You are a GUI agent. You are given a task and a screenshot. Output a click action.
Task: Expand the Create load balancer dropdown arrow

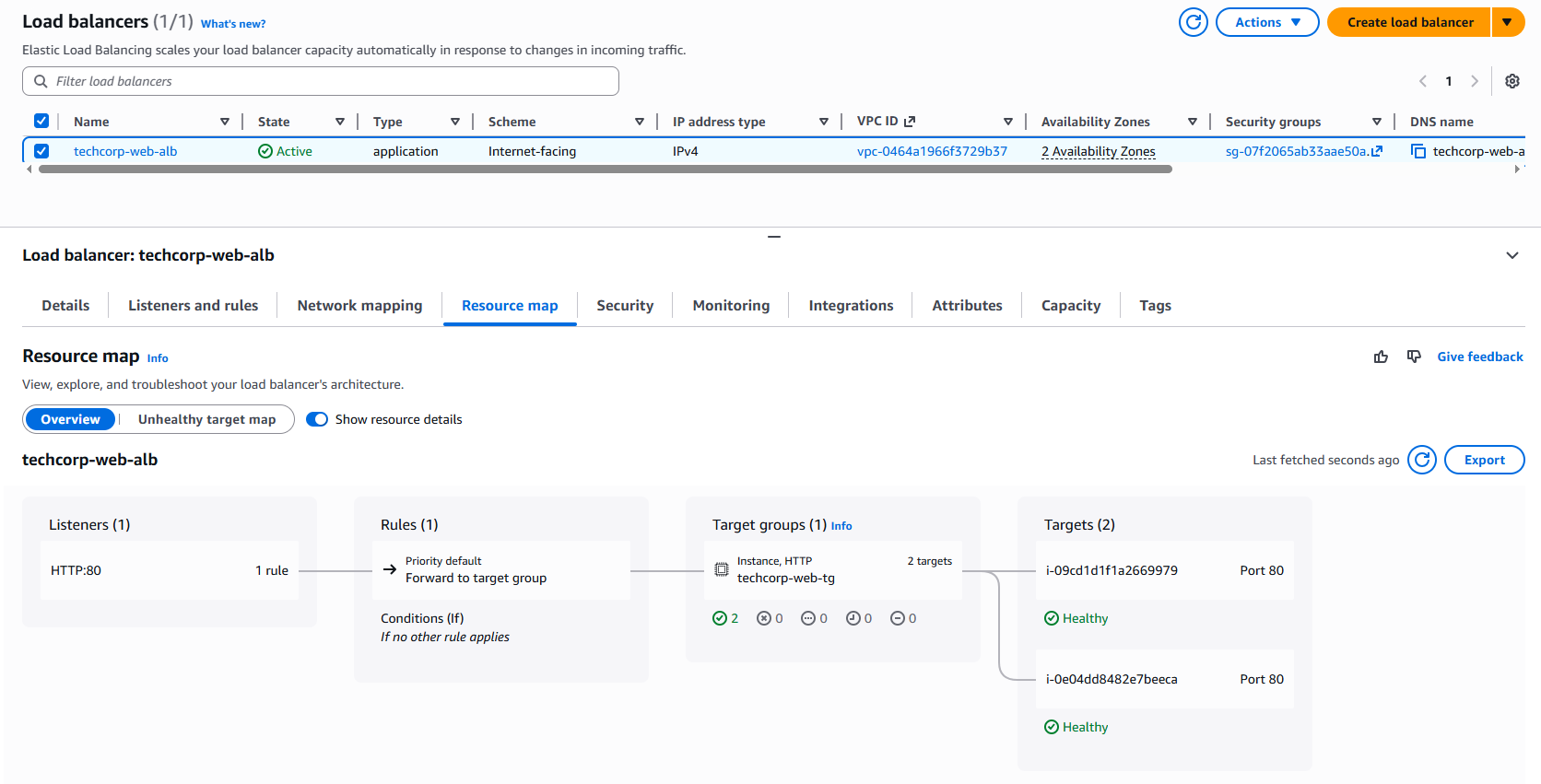pyautogui.click(x=1507, y=22)
